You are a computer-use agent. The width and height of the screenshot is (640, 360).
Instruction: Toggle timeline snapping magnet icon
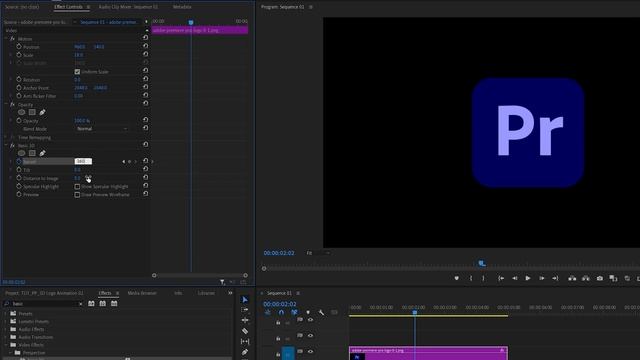click(x=281, y=313)
